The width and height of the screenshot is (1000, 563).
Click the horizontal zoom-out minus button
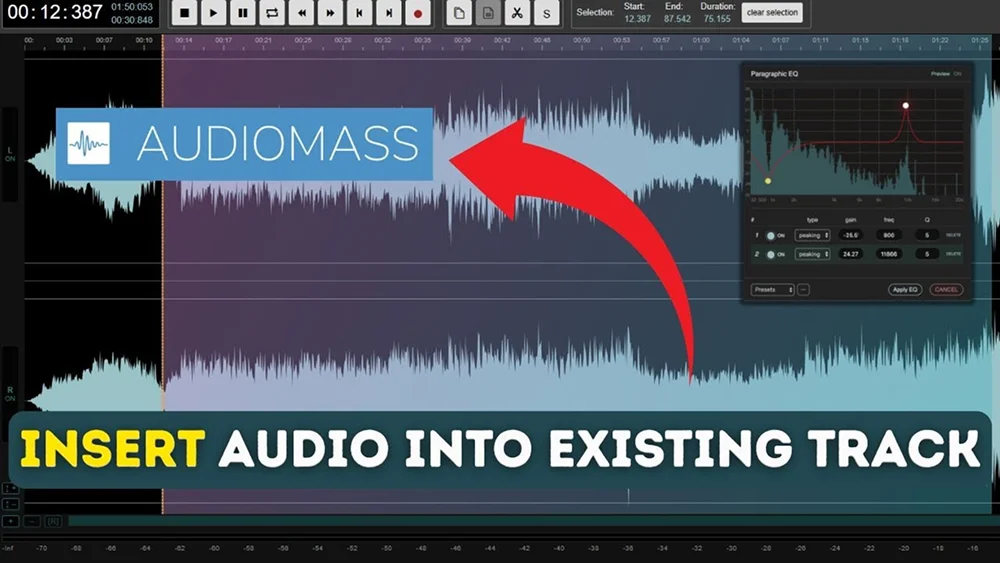click(32, 522)
